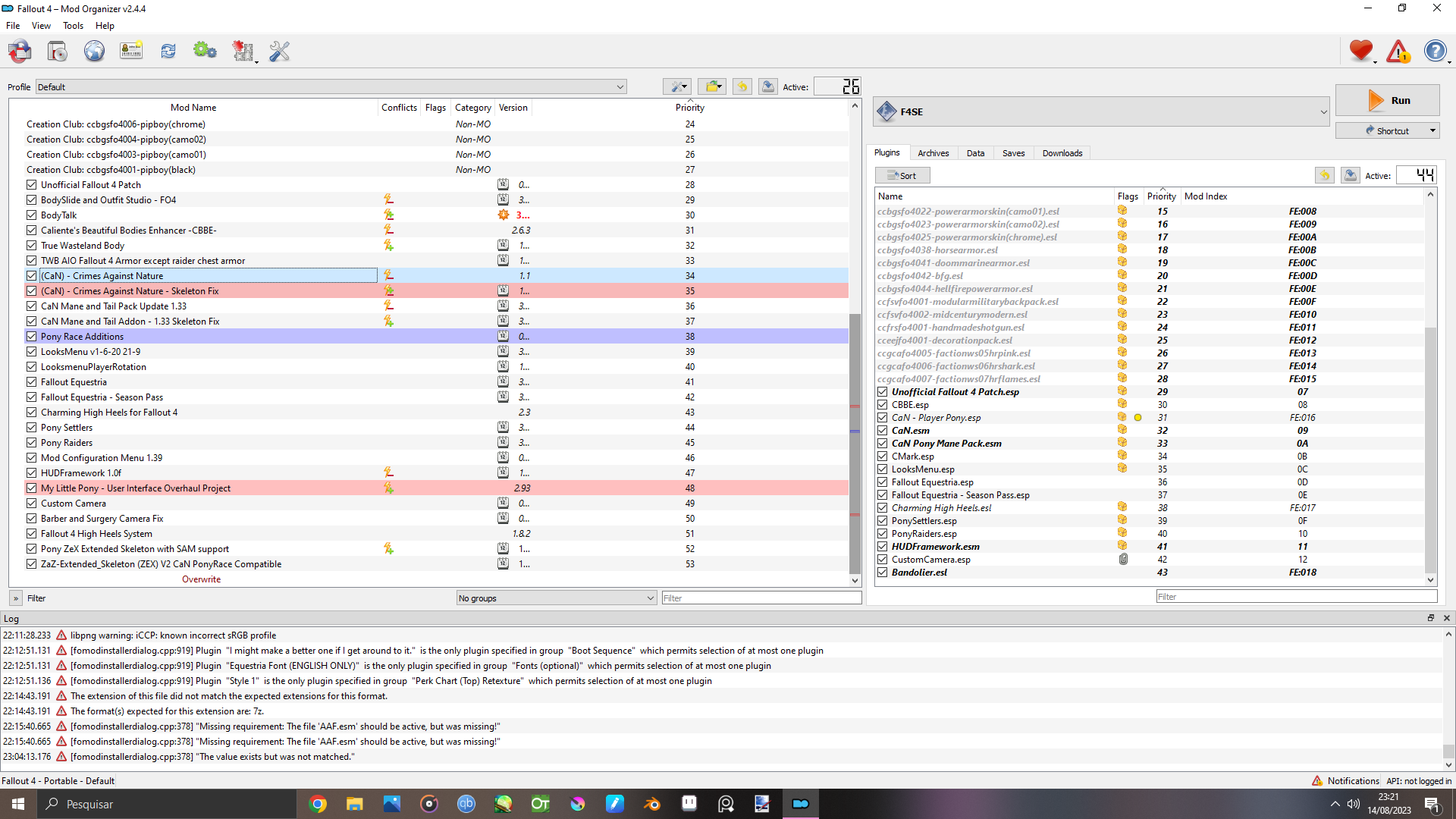Click the red heart endorse icon
Image resolution: width=1456 pixels, height=819 pixels.
coord(1361,52)
